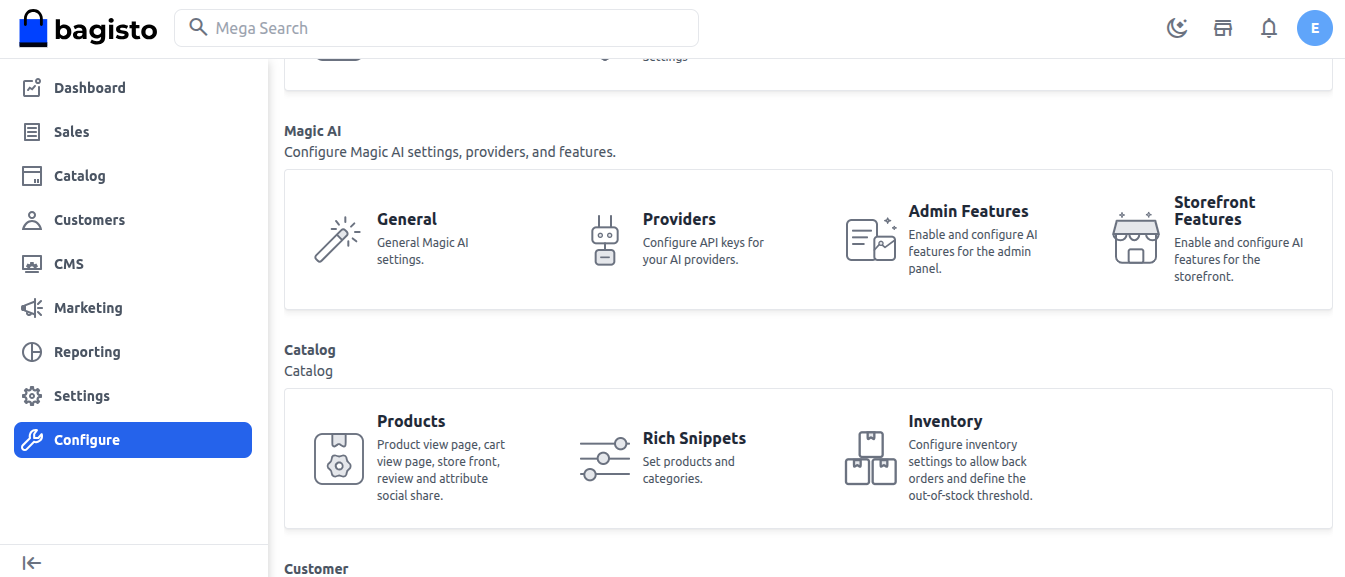Open the user profile avatar E

tap(1315, 28)
